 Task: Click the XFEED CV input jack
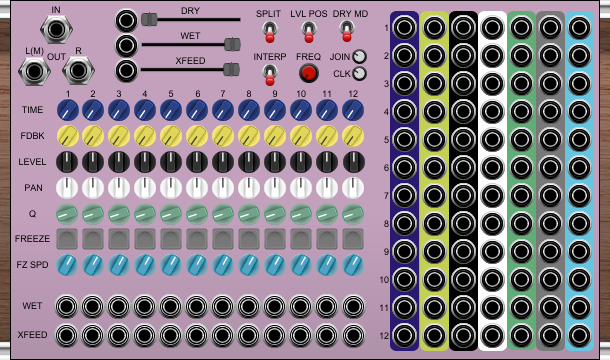[x=126, y=71]
